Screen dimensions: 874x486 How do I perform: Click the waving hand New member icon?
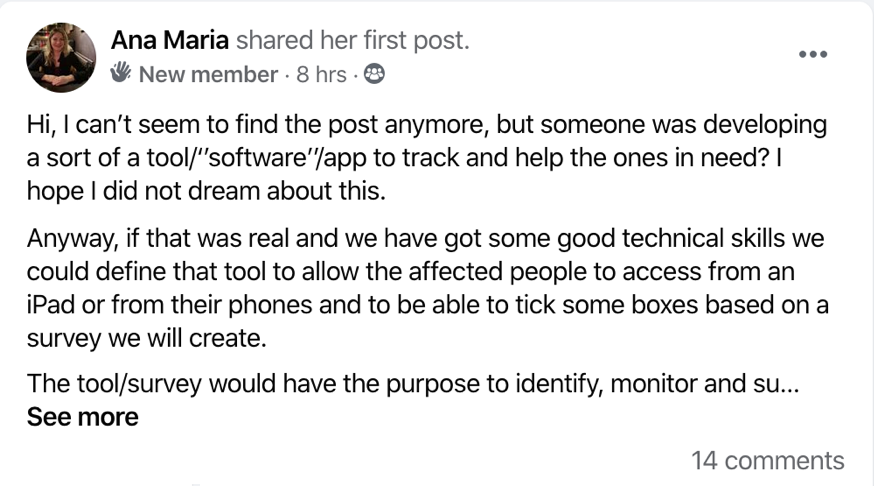tap(120, 72)
